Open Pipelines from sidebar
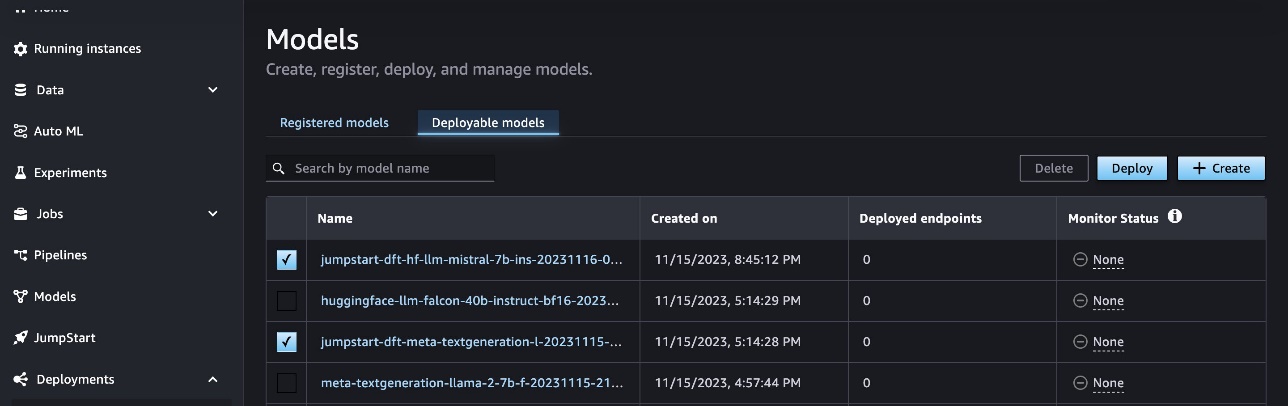1288x406 pixels. tap(60, 255)
